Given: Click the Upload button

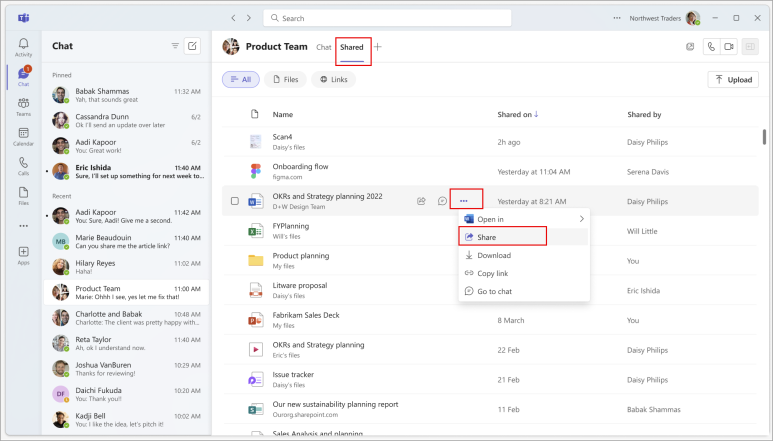Looking at the screenshot, I should tap(732, 79).
